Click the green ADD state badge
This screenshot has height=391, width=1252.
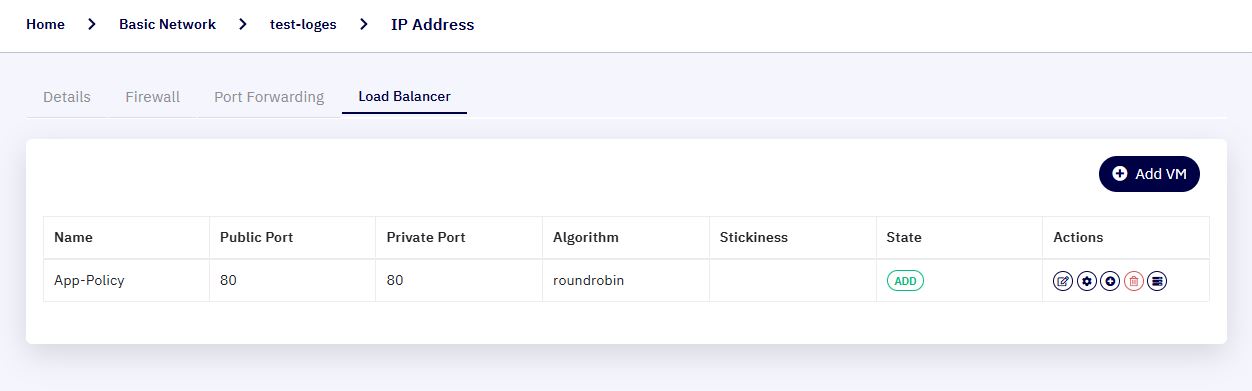click(905, 281)
